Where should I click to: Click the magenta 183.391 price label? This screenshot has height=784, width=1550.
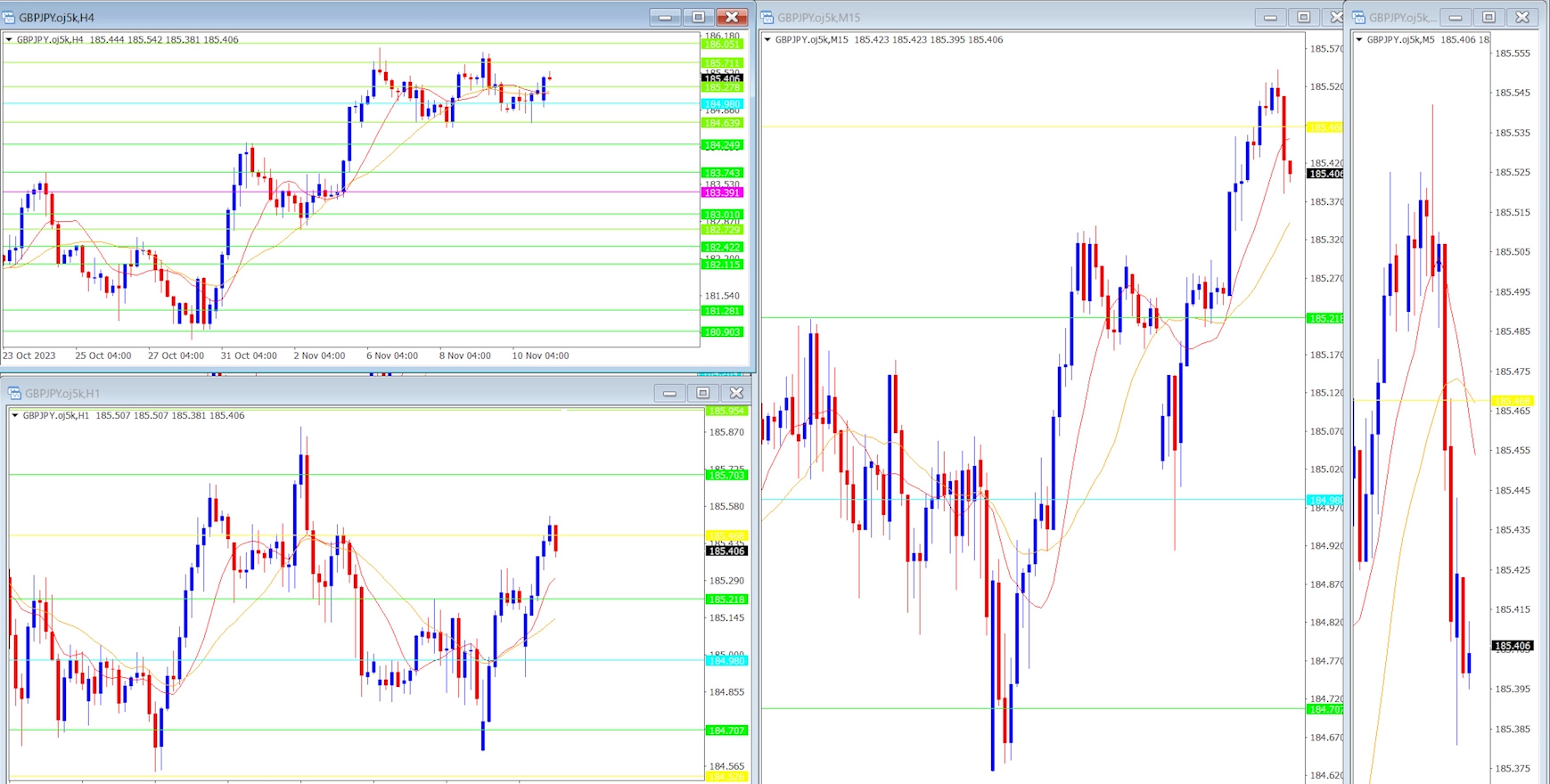tap(722, 192)
